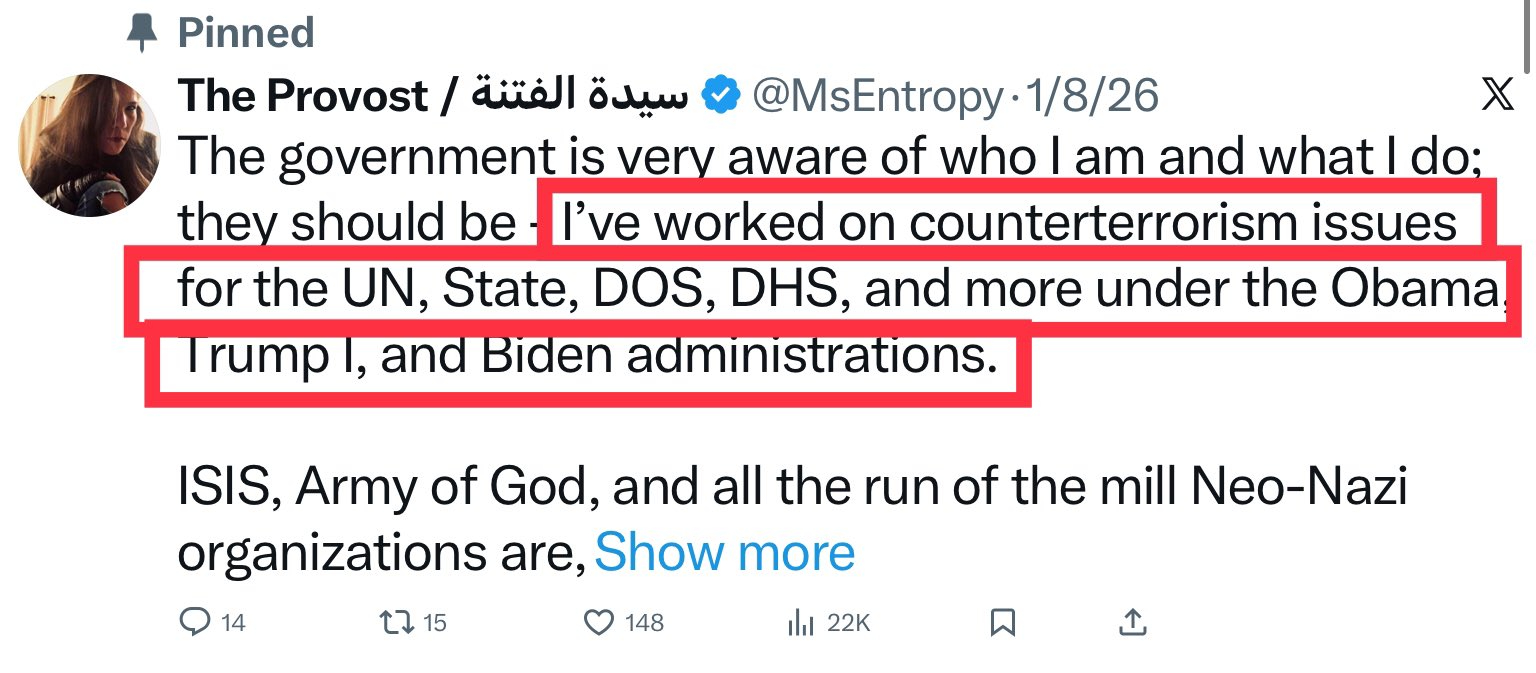Screen dimensions: 1536x673
Task: Click the 22K views count
Action: 849,623
